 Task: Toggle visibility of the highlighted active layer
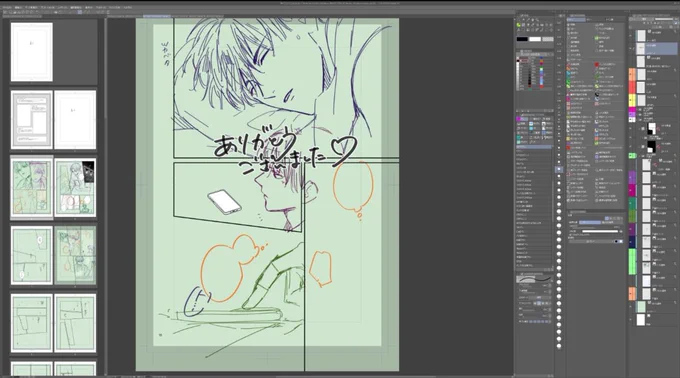tap(631, 49)
